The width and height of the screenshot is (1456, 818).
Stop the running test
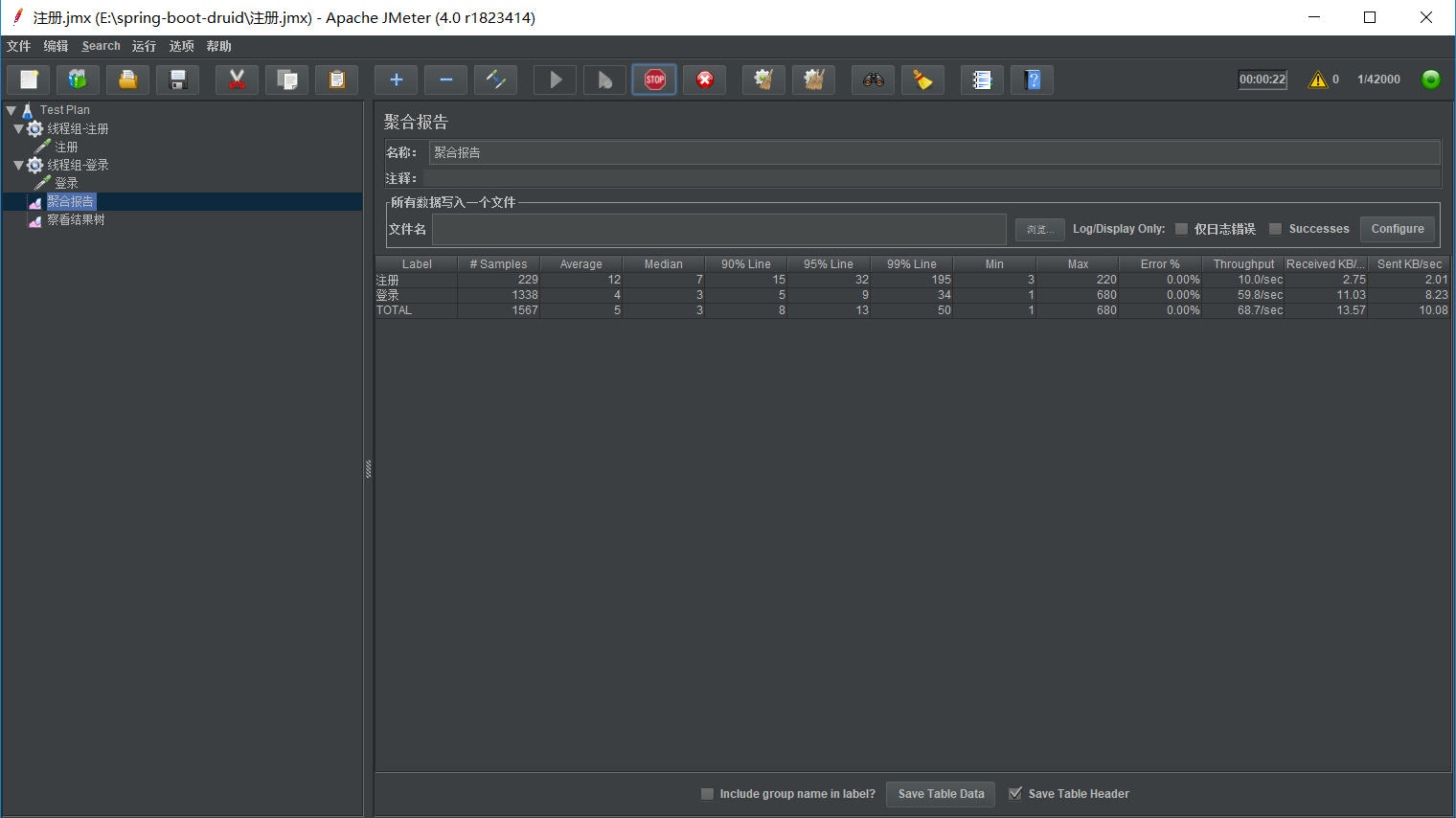click(655, 80)
